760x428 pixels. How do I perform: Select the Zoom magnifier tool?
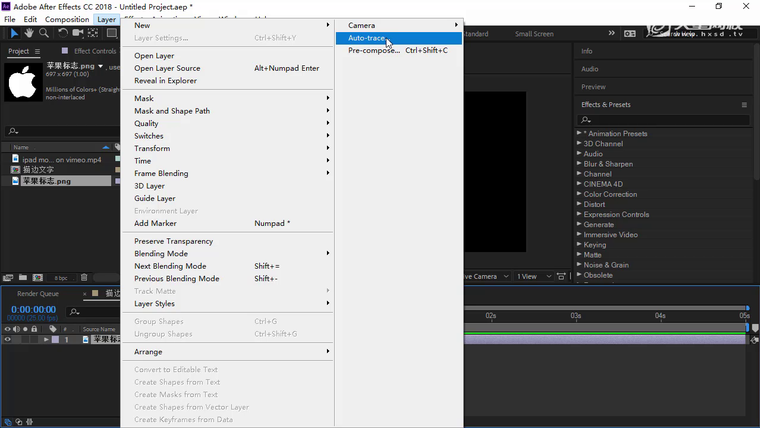(44, 33)
